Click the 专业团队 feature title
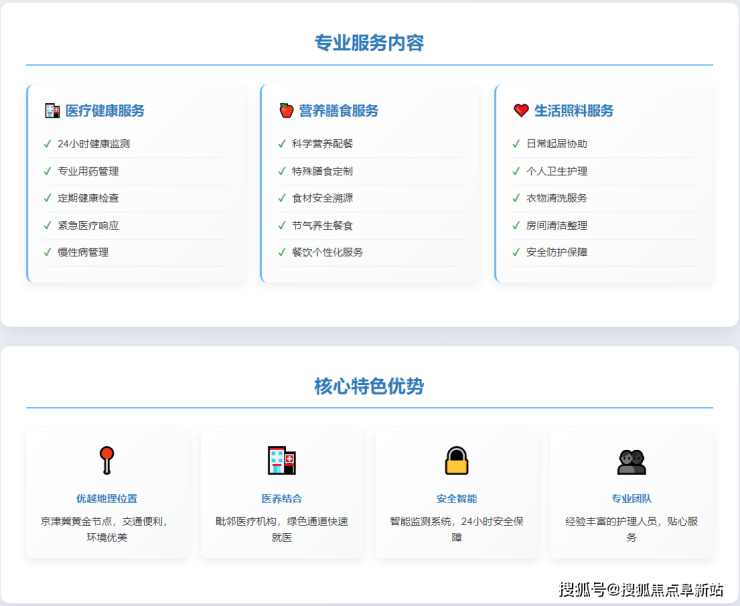This screenshot has height=606, width=740. pos(631,498)
